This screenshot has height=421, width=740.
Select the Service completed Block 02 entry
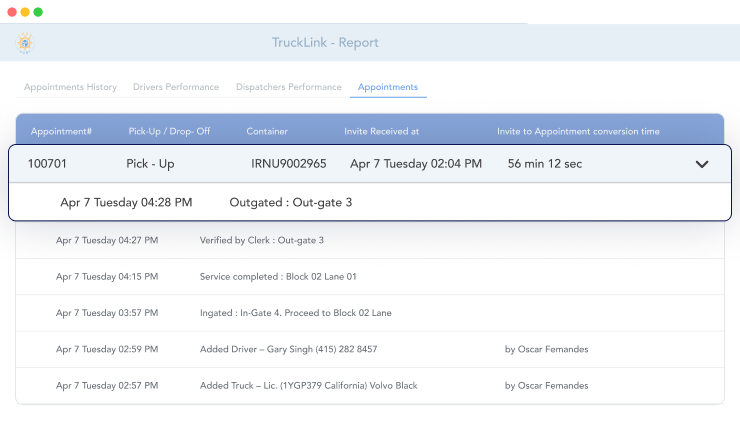[x=278, y=276]
